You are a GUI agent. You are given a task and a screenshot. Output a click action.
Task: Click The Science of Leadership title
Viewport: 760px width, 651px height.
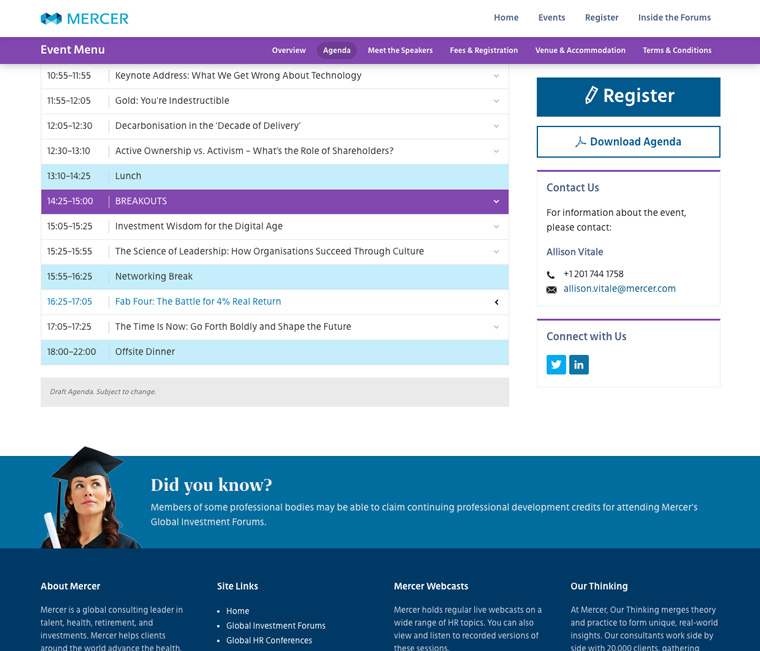pyautogui.click(x=269, y=251)
